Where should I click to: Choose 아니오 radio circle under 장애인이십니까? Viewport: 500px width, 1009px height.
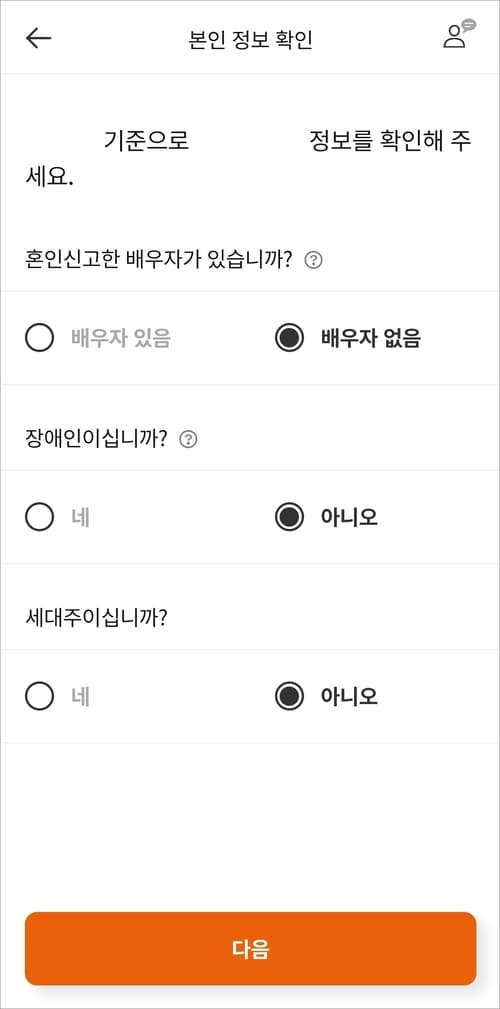(x=289, y=517)
